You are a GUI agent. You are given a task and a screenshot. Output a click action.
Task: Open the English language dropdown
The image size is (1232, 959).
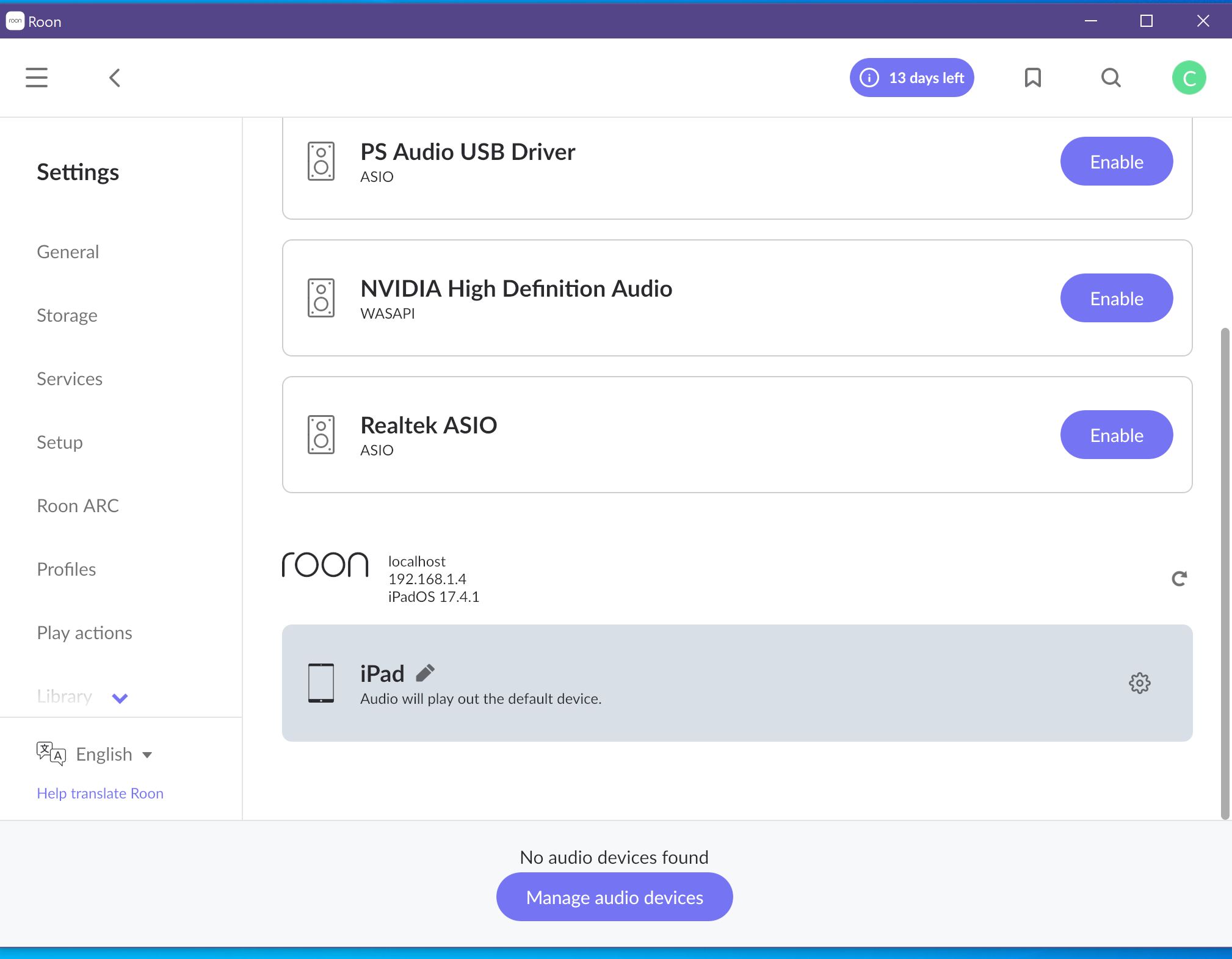tap(114, 755)
